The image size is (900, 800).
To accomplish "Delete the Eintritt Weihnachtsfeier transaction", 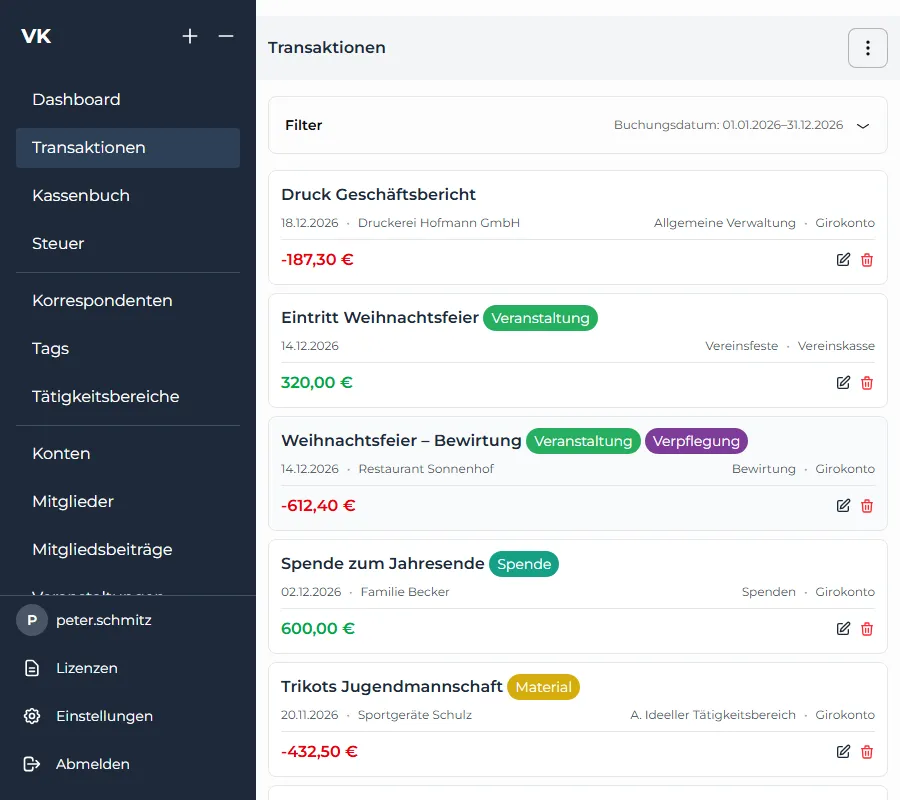I will (867, 383).
